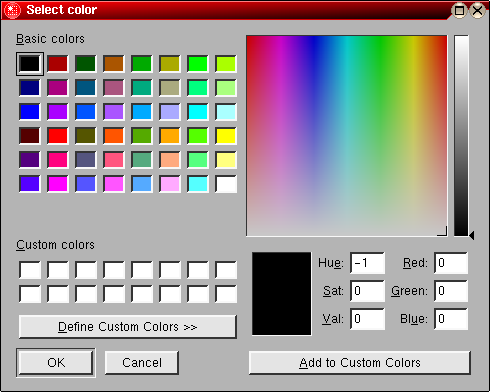Choose the bright cyan basic color swatch
This screenshot has width=490, height=392.
tap(198, 111)
